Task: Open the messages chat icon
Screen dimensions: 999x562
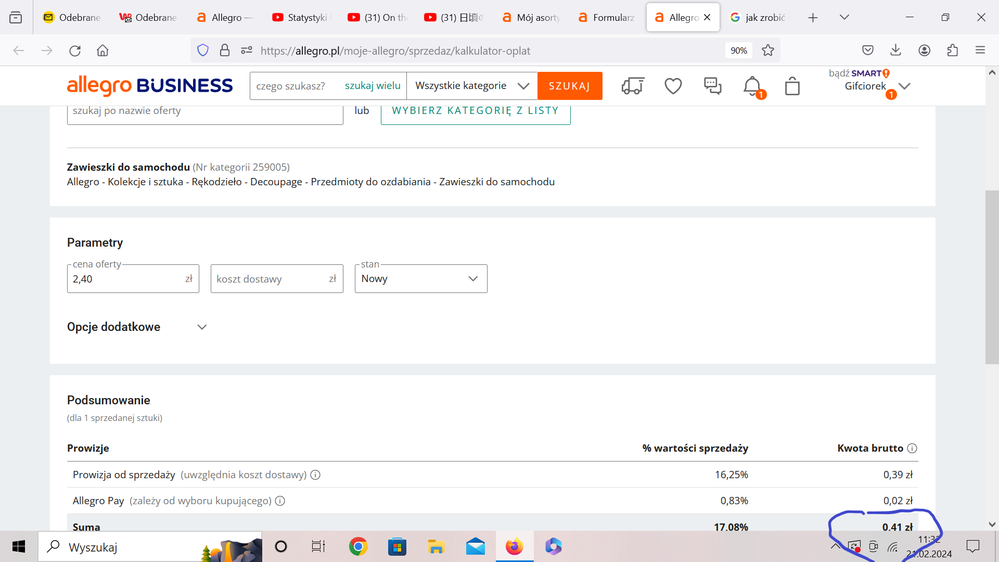Action: click(712, 87)
